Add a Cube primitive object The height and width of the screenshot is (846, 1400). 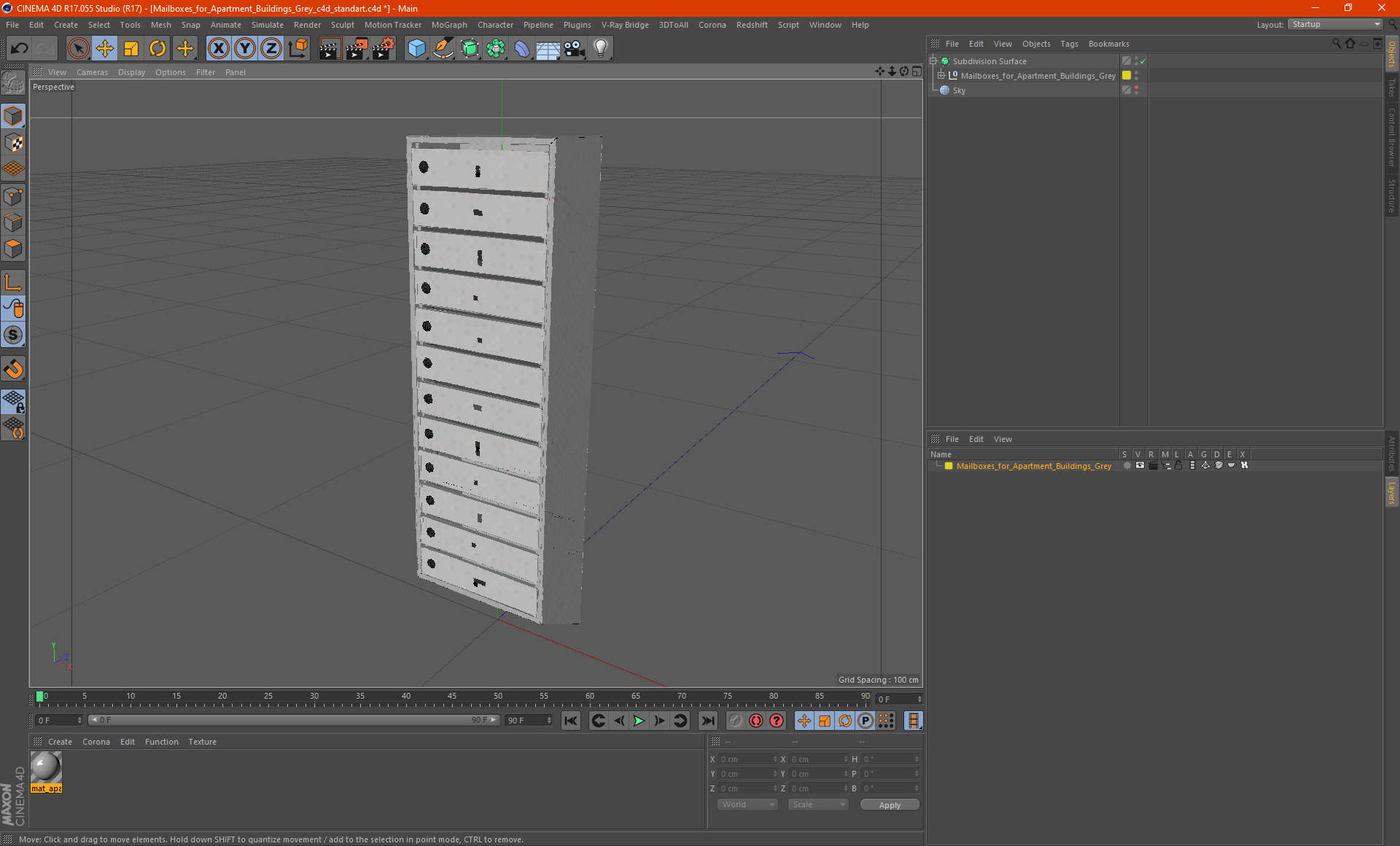click(416, 49)
